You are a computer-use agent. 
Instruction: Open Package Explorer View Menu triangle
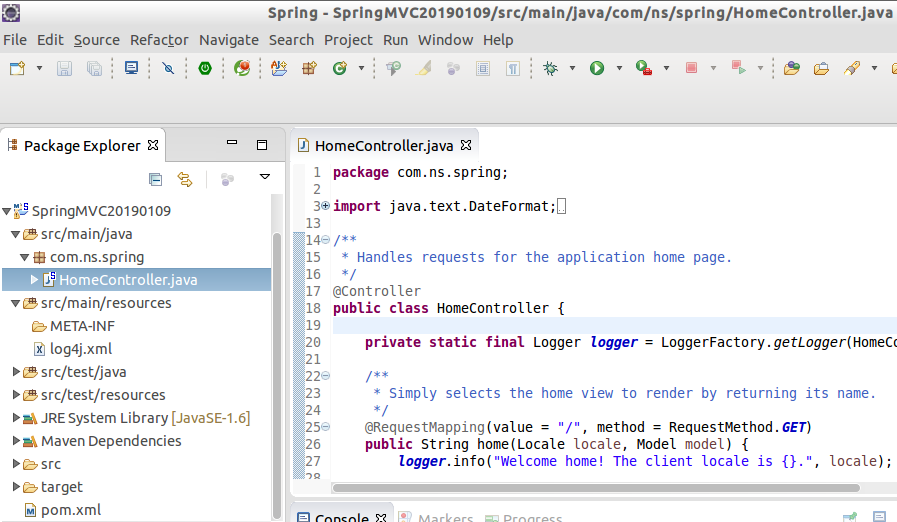(x=265, y=177)
